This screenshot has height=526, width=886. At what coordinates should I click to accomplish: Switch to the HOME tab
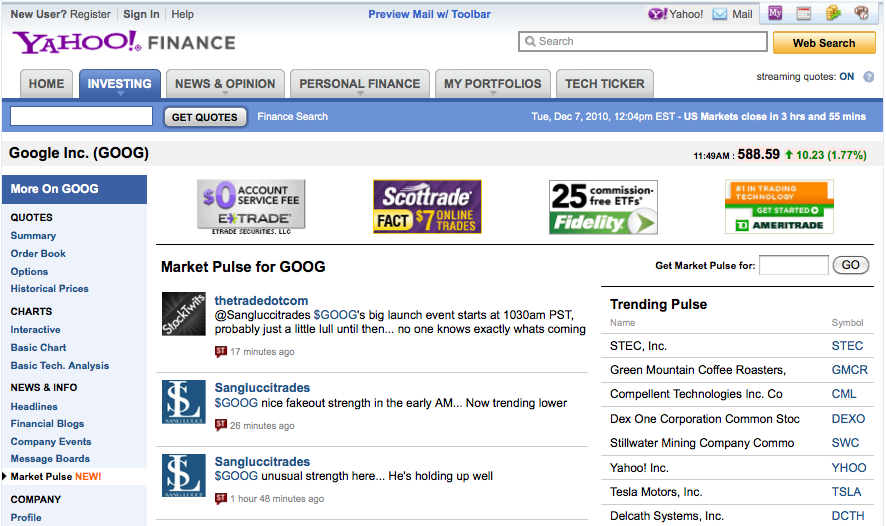coord(46,84)
